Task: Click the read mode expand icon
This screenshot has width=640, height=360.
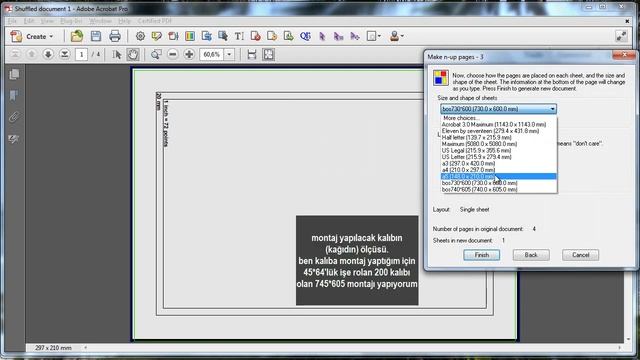Action: [621, 36]
